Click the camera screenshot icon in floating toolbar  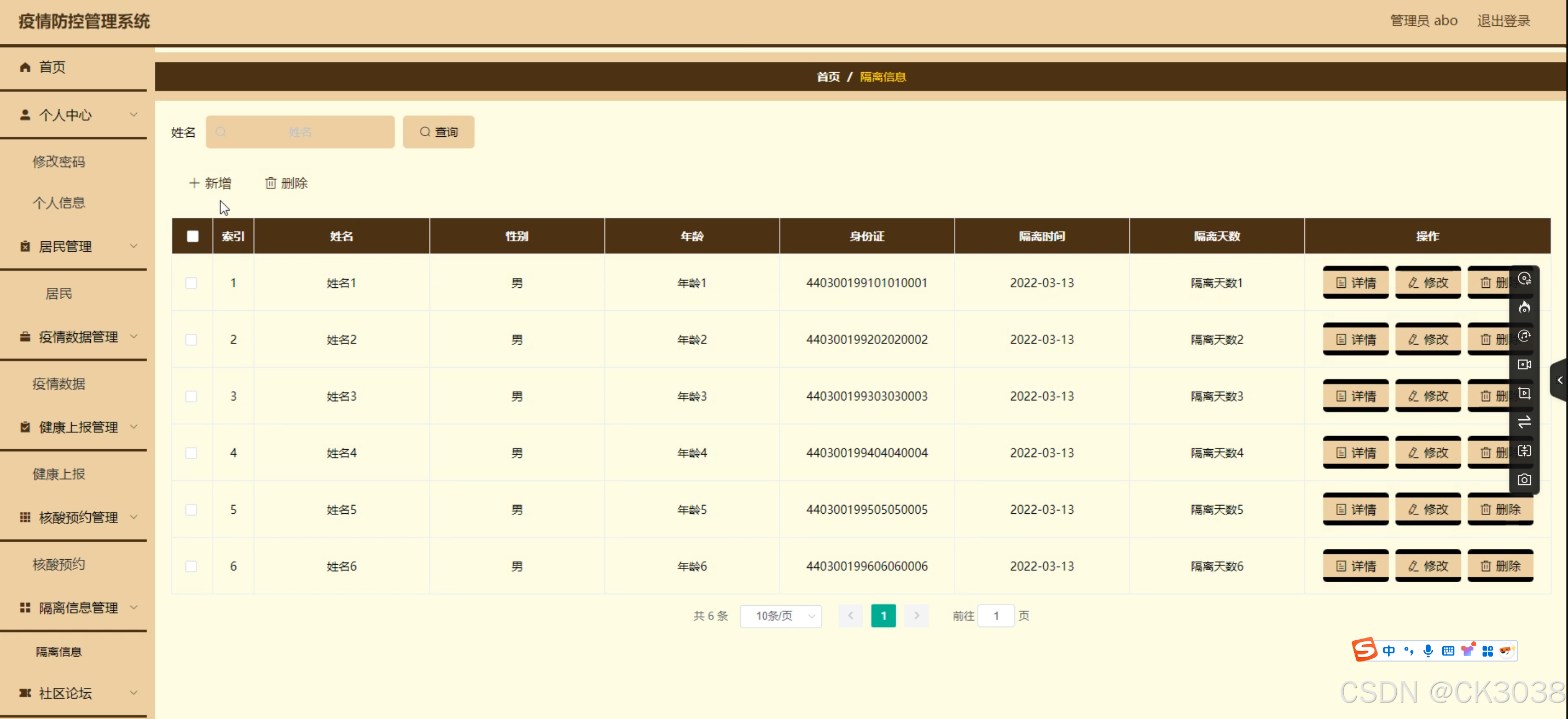(x=1524, y=480)
